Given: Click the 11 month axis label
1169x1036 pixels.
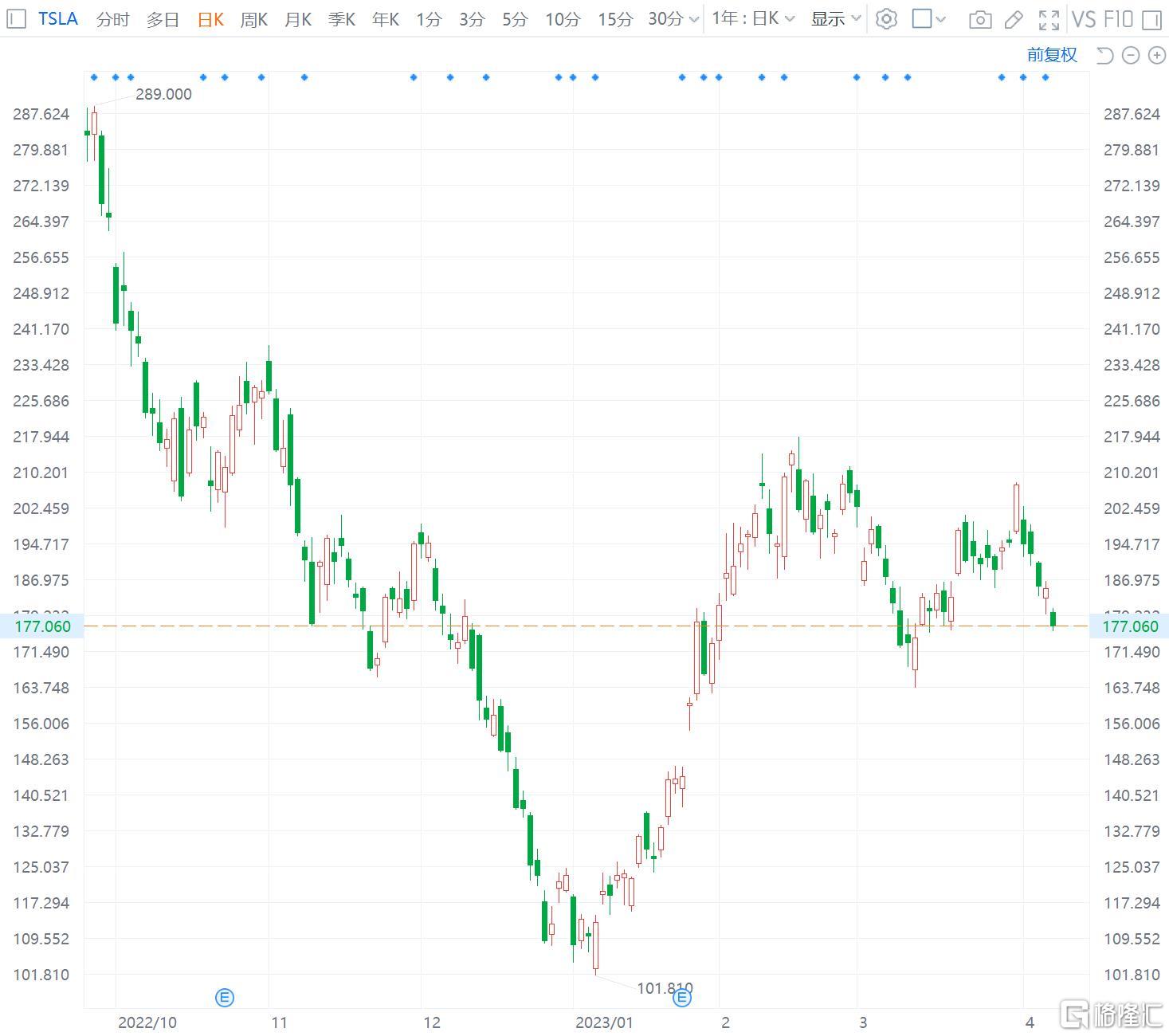Looking at the screenshot, I should click(x=279, y=1022).
